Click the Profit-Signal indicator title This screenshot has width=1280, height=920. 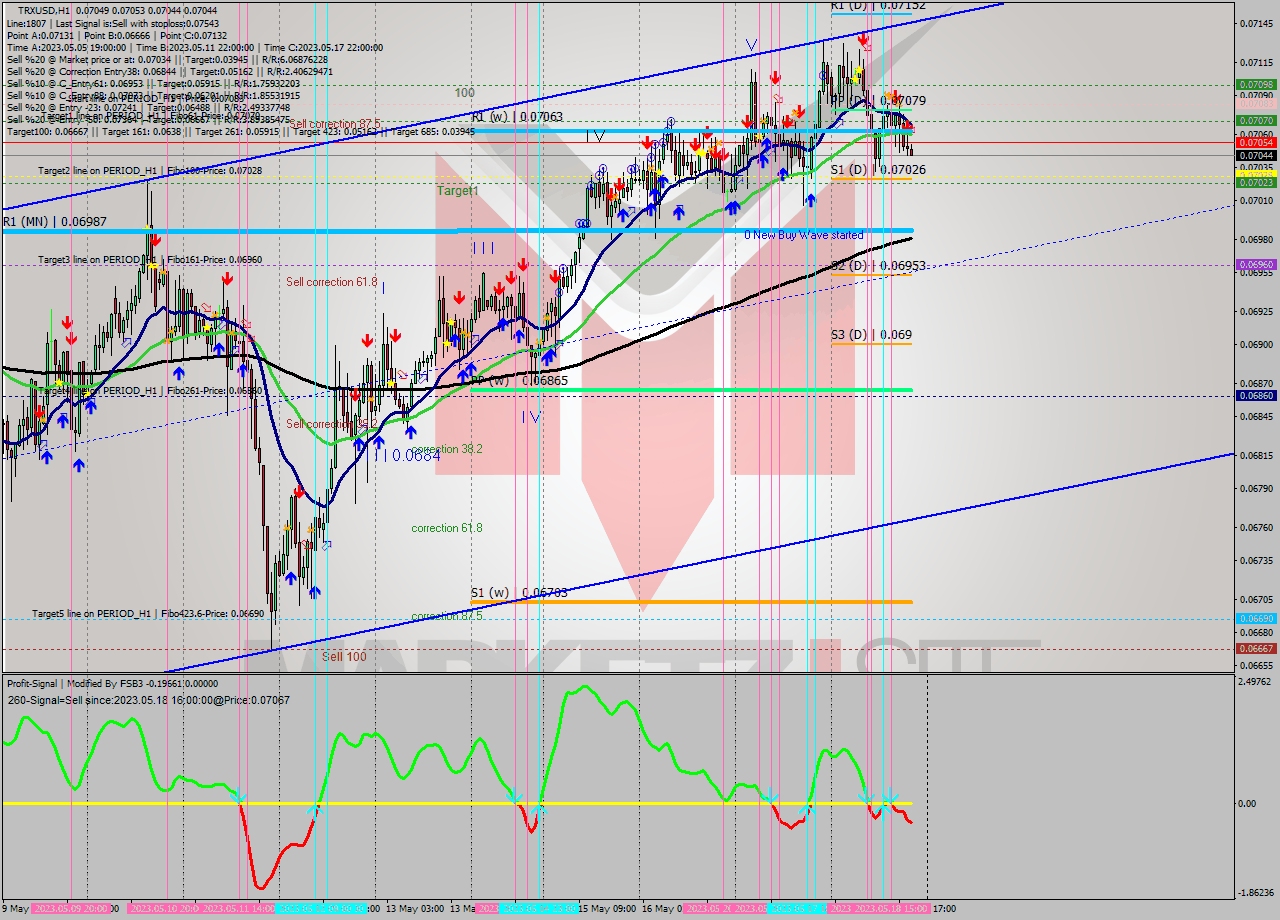tap(112, 684)
